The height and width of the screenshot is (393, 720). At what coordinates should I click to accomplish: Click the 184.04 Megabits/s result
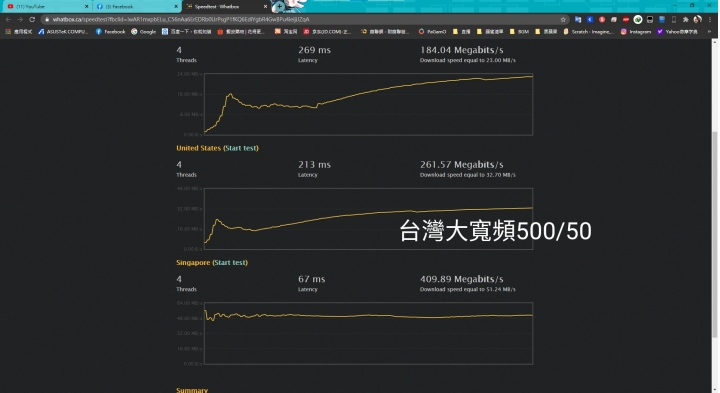(x=461, y=50)
